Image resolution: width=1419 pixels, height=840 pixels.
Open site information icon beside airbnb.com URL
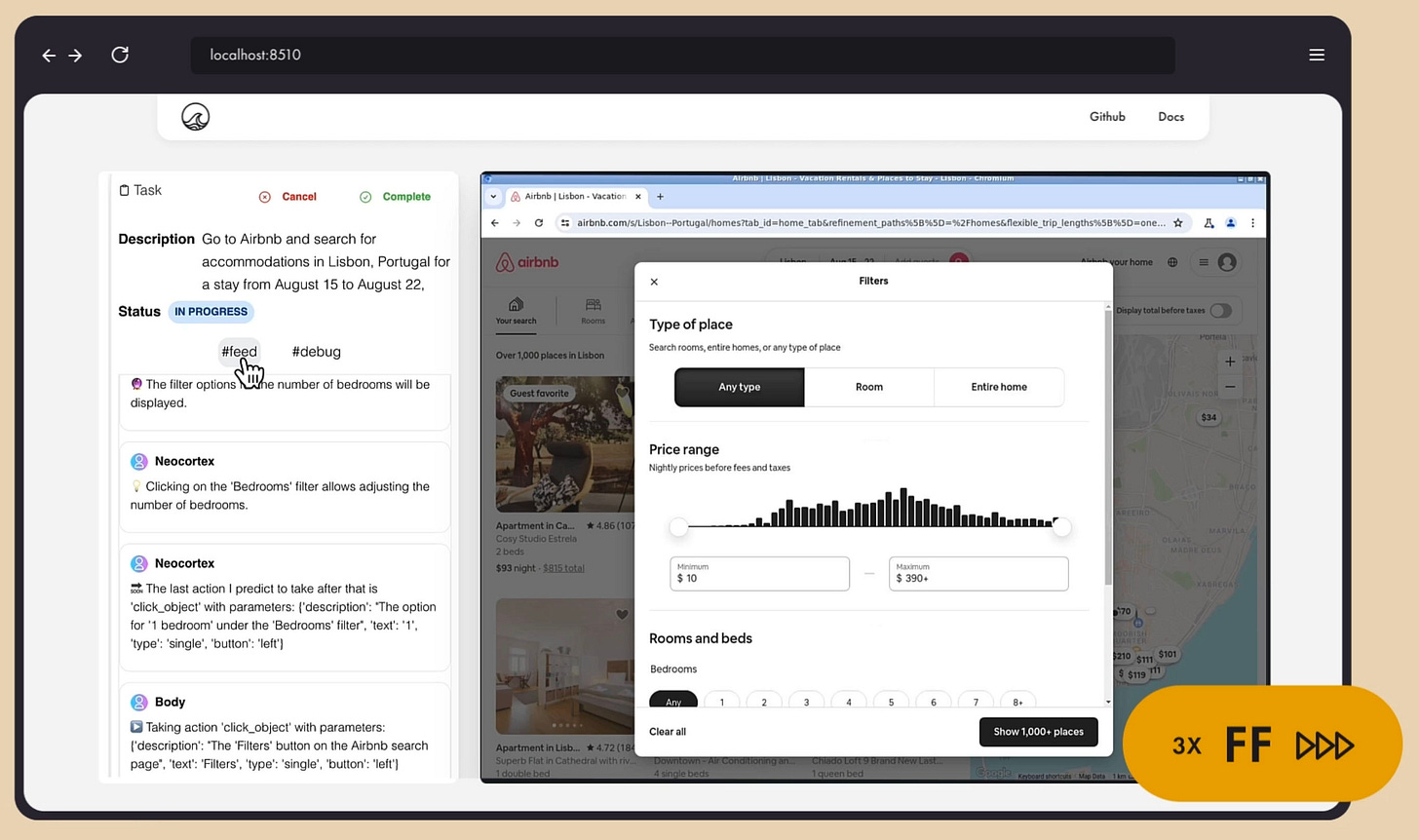564,223
